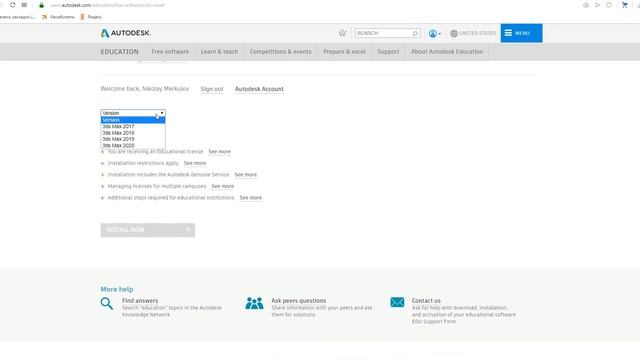640x360 pixels.
Task: Click the EDUCATION heading link
Action: click(x=120, y=52)
